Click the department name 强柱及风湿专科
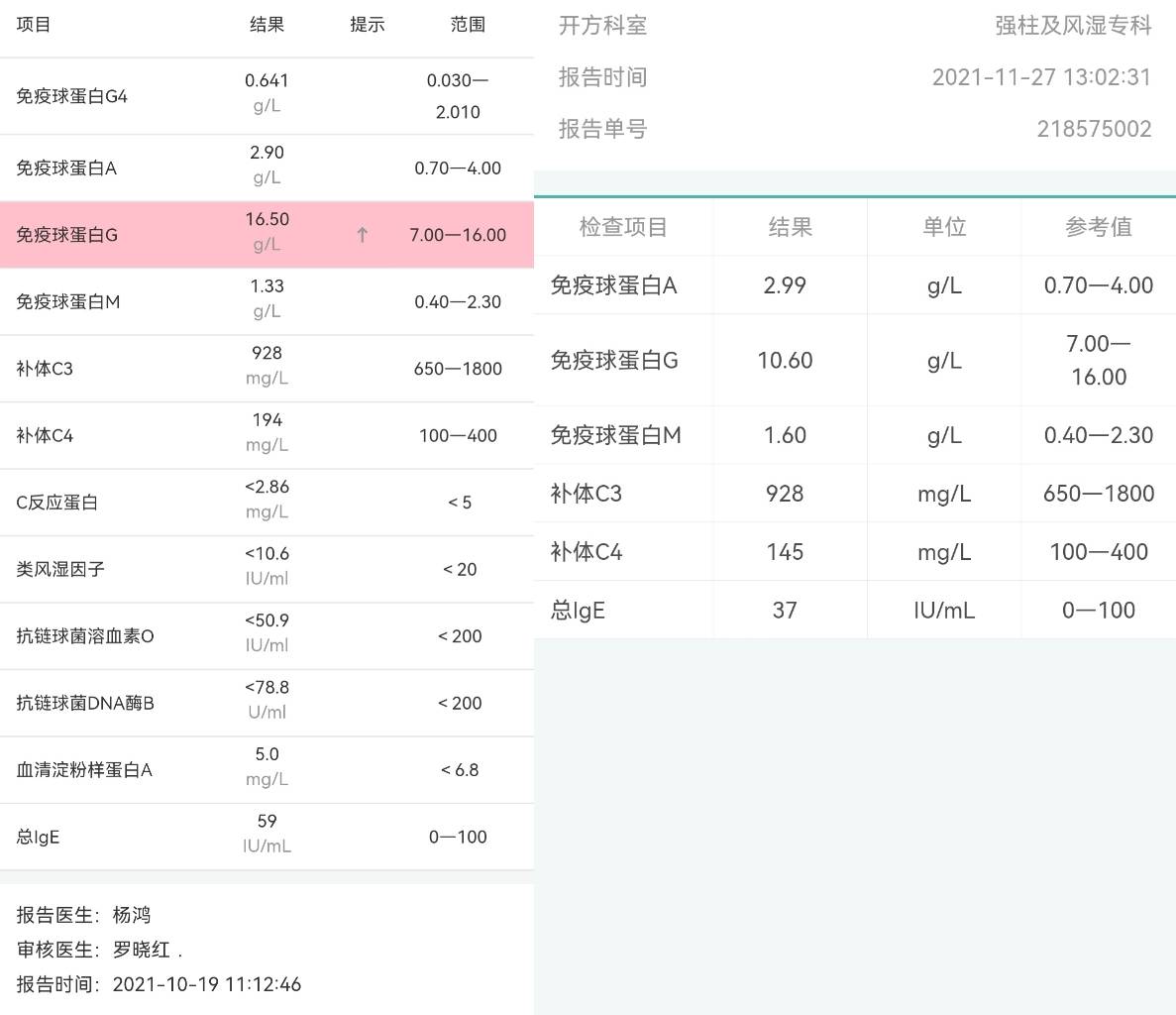 pyautogui.click(x=1073, y=26)
